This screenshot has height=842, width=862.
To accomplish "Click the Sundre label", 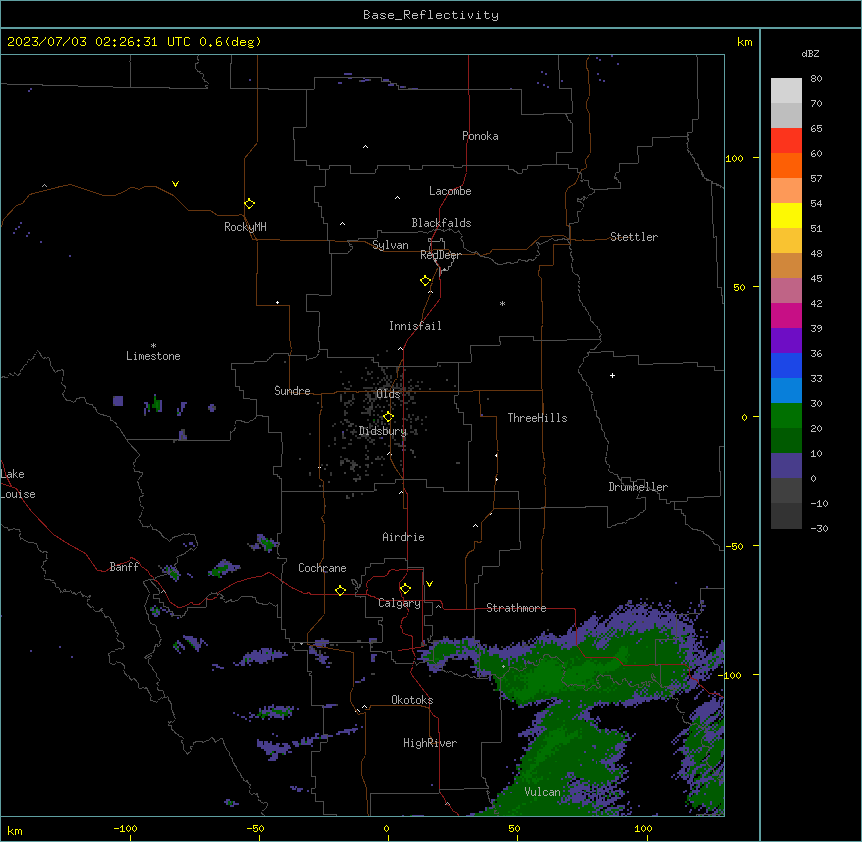I will (x=292, y=391).
